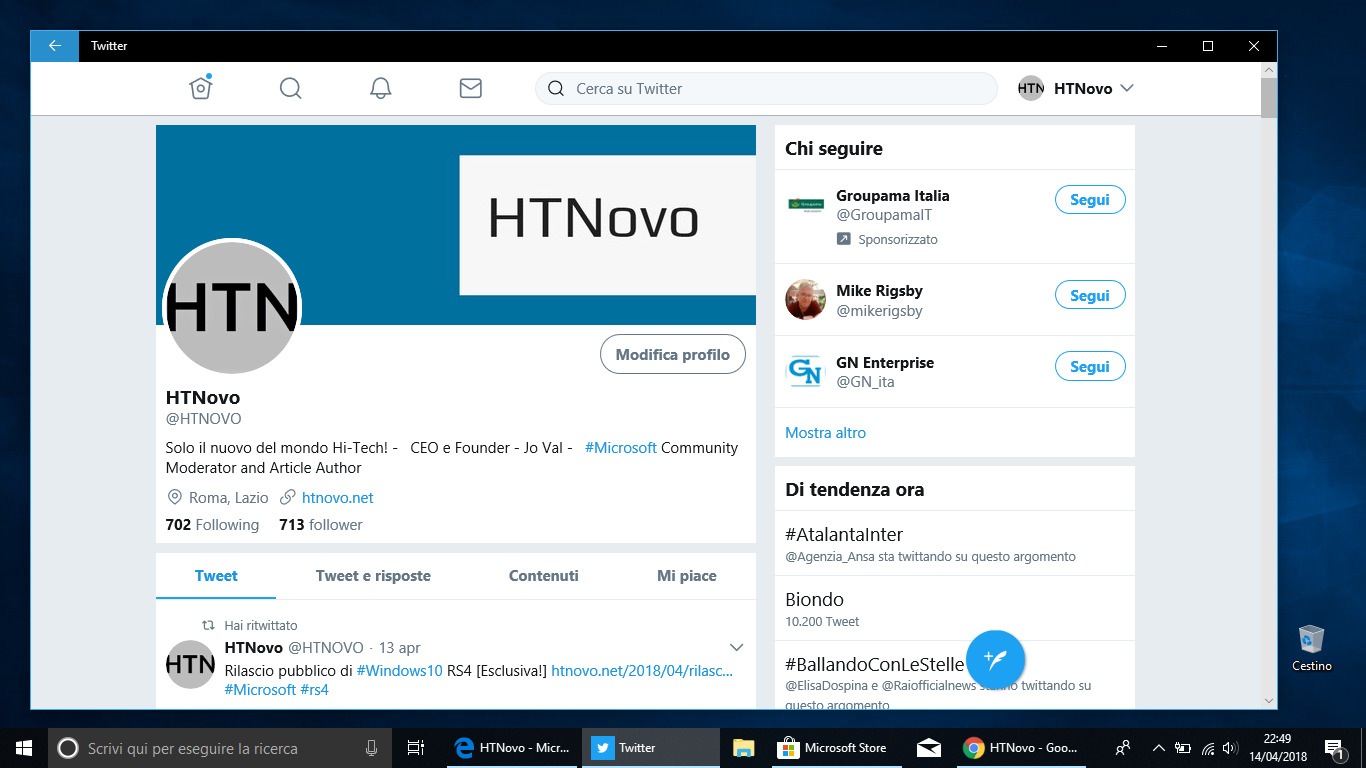Click the Modifica profilo button
The image size is (1366, 768).
(x=673, y=354)
